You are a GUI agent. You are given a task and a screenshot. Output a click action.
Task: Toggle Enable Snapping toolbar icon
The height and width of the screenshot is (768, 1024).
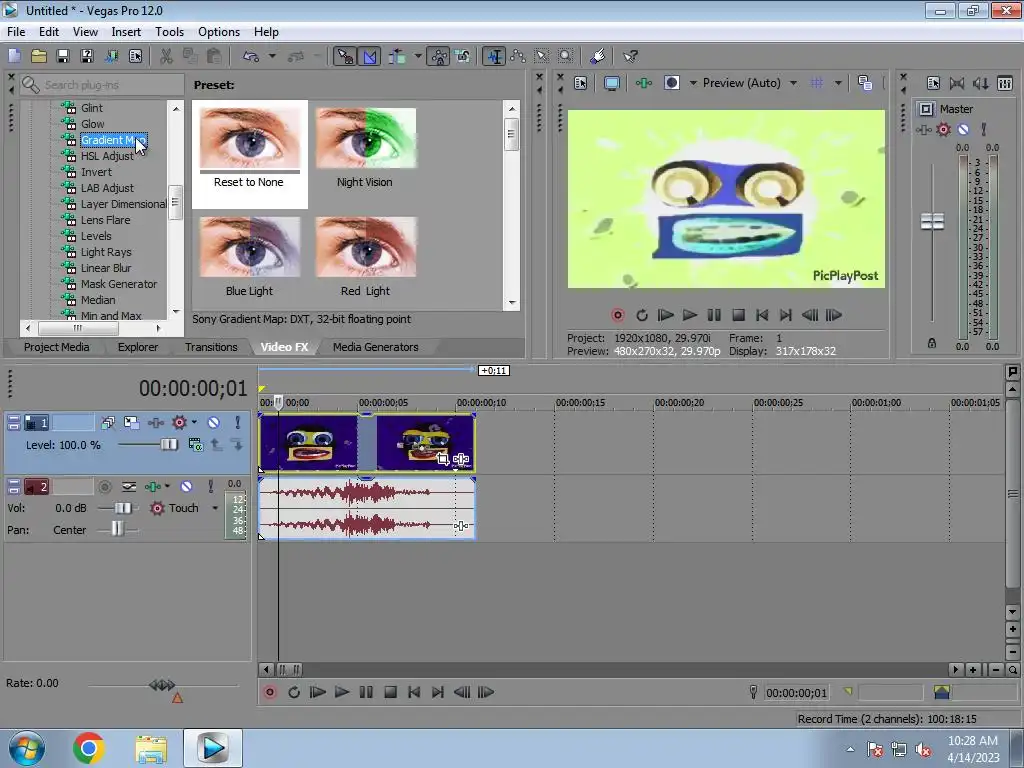[x=344, y=56]
